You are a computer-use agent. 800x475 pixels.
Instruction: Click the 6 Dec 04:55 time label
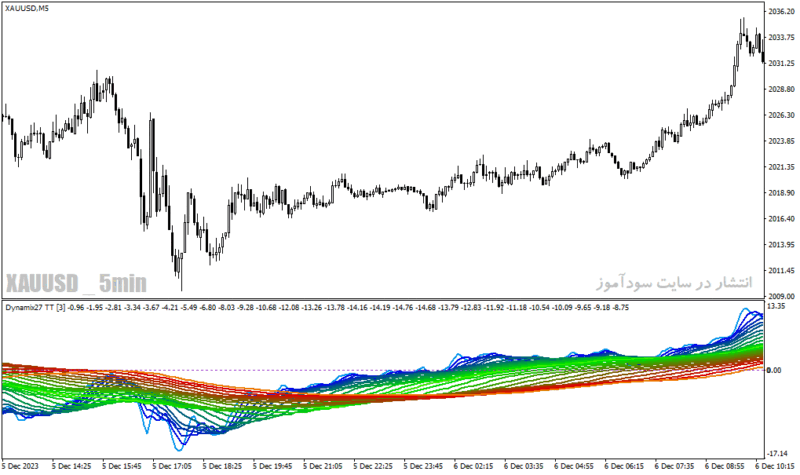coord(574,466)
